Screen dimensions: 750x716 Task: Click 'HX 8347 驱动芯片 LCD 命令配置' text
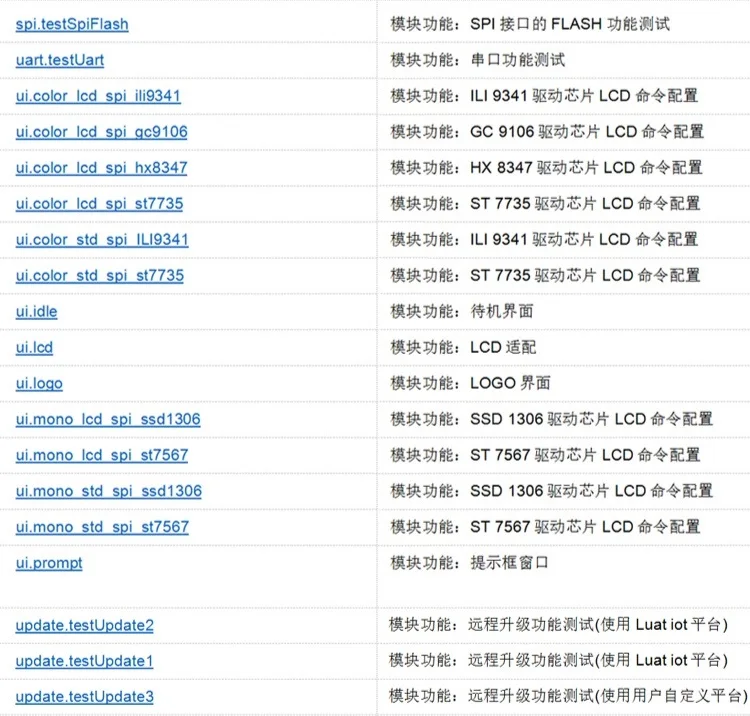tap(586, 167)
